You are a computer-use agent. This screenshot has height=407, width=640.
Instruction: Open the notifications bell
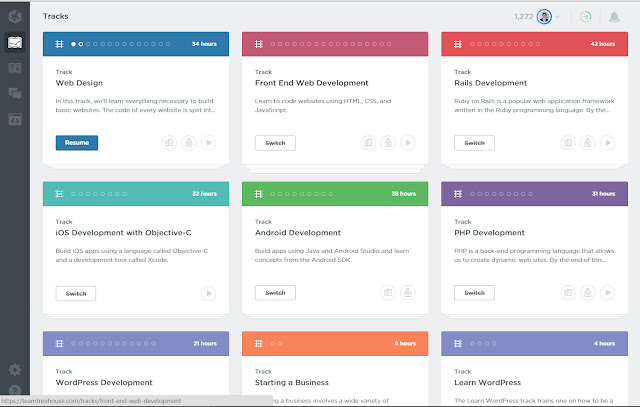pos(614,17)
